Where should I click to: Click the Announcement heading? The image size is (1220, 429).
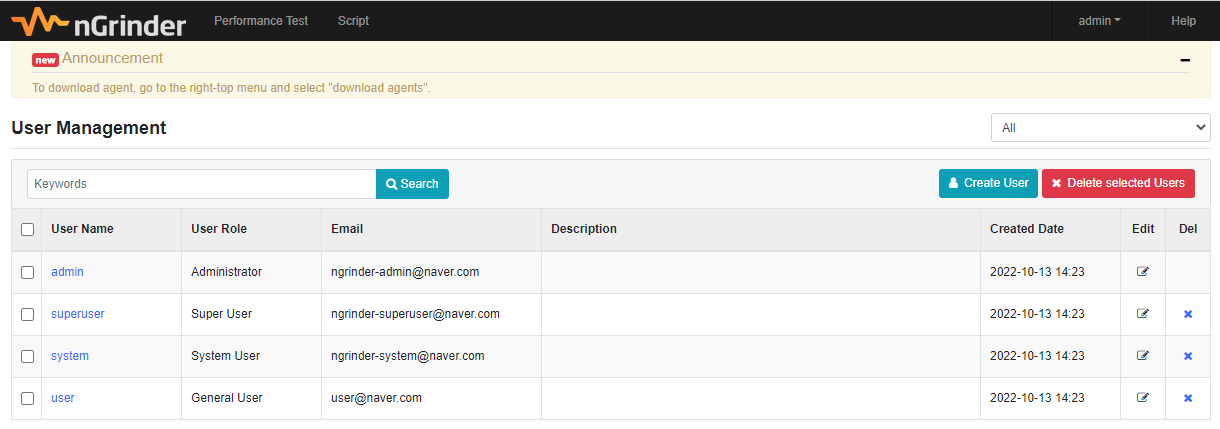click(112, 58)
